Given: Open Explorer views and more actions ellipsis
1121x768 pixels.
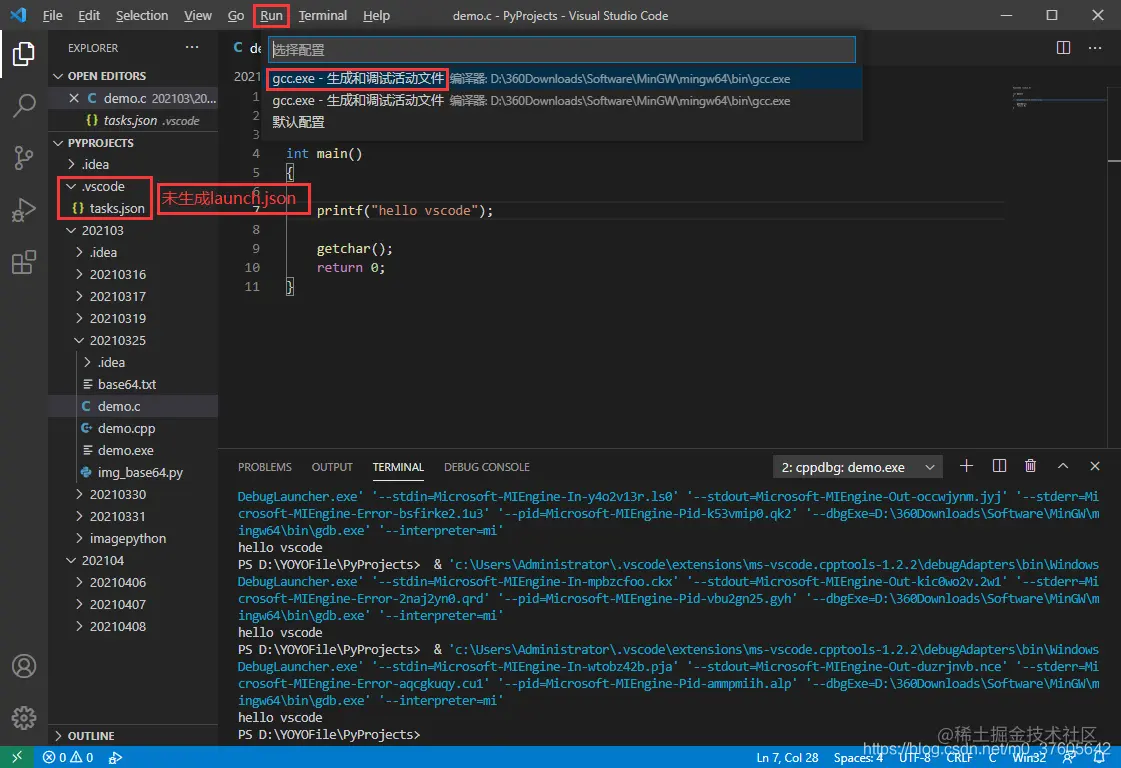Looking at the screenshot, I should coord(192,47).
